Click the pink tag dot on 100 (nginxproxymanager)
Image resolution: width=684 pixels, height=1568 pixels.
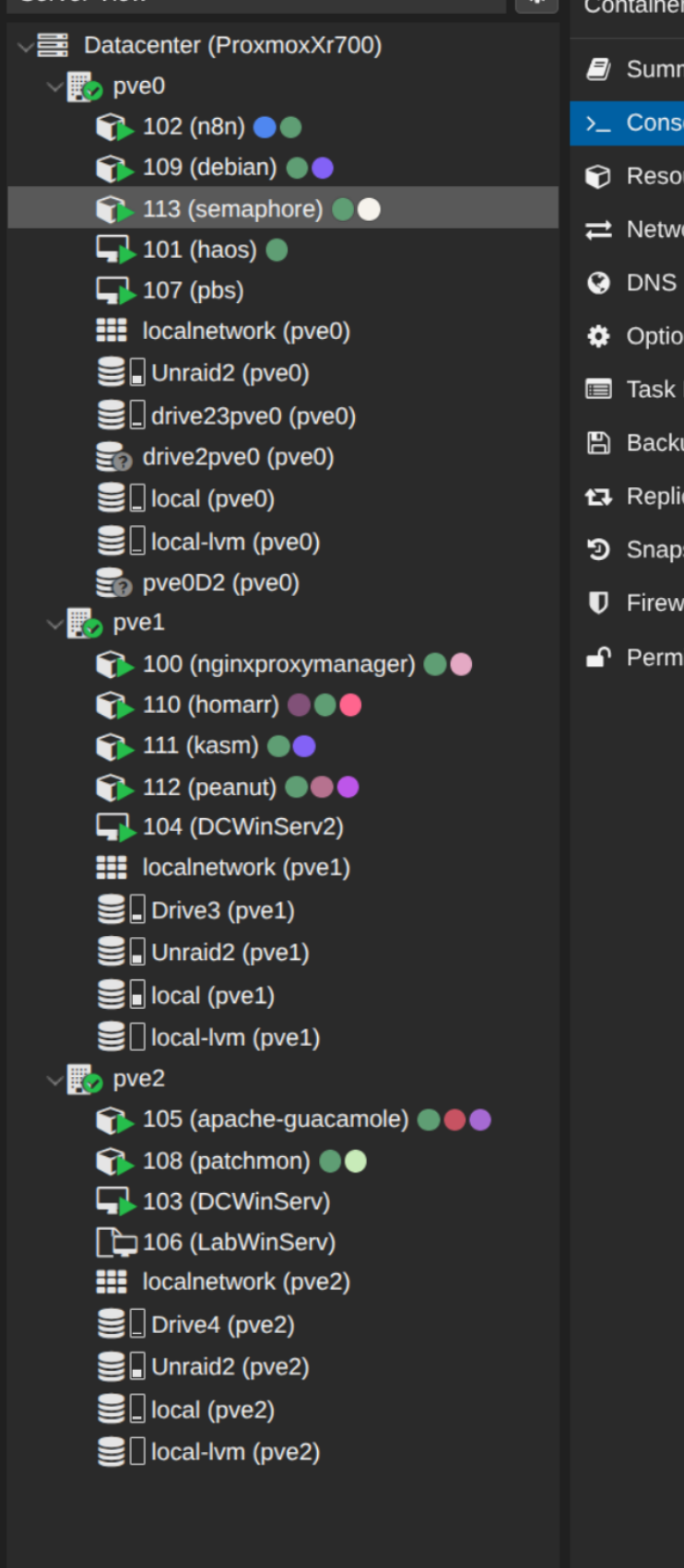point(461,664)
